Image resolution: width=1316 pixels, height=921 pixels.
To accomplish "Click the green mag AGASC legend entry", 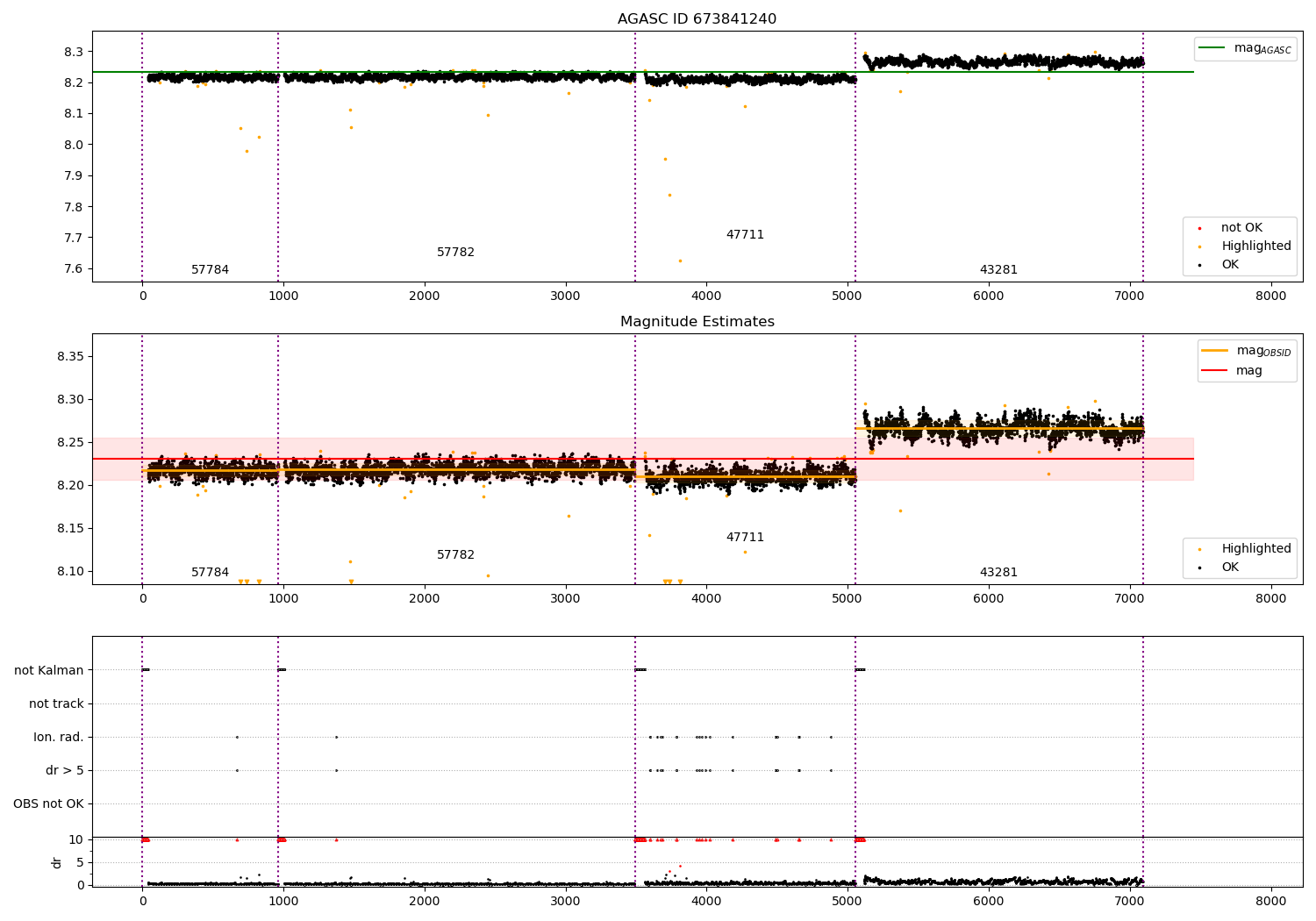I will [1245, 48].
